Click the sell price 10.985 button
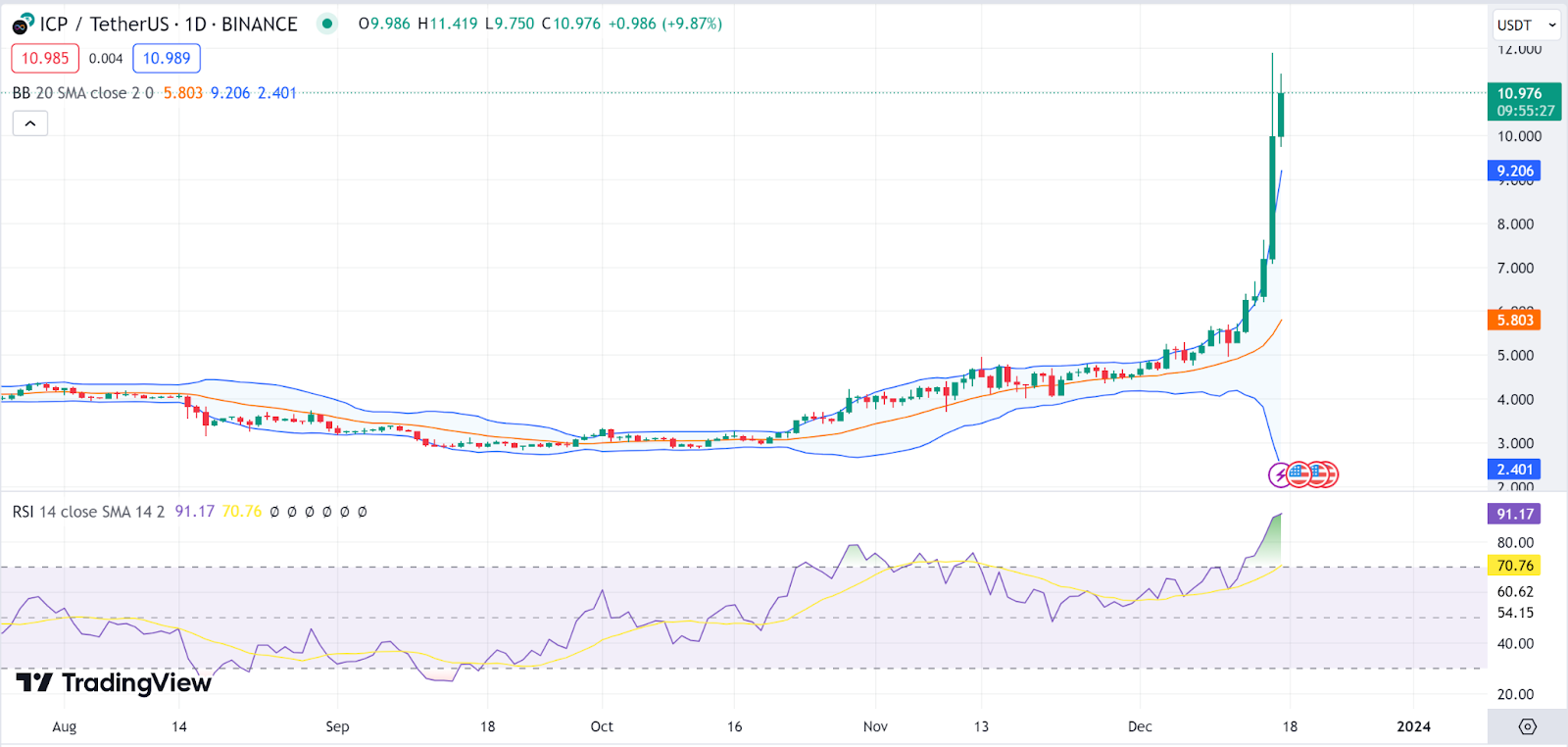The width and height of the screenshot is (1568, 747). click(x=45, y=58)
